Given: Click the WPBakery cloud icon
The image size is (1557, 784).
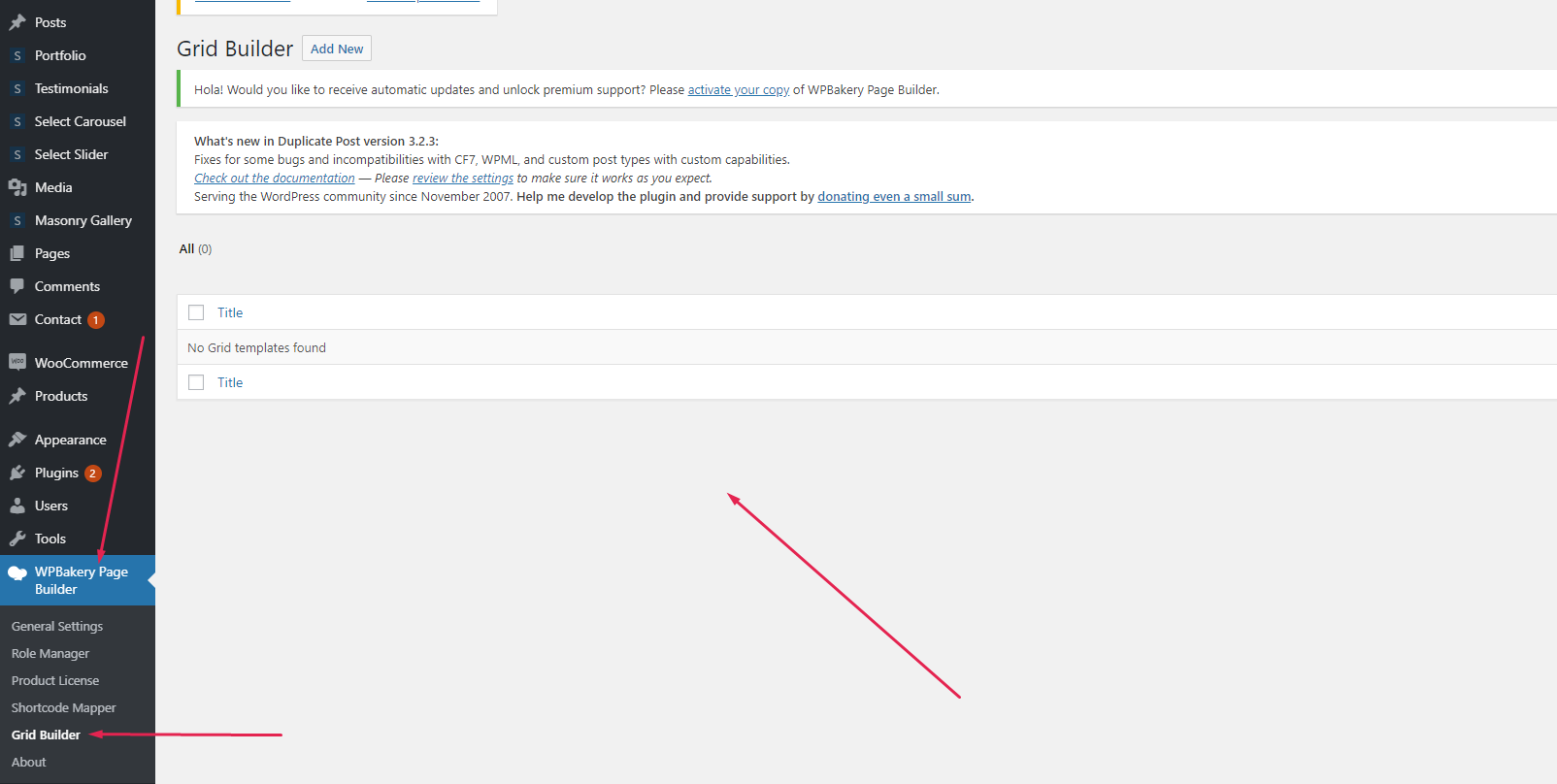Looking at the screenshot, I should (17, 572).
